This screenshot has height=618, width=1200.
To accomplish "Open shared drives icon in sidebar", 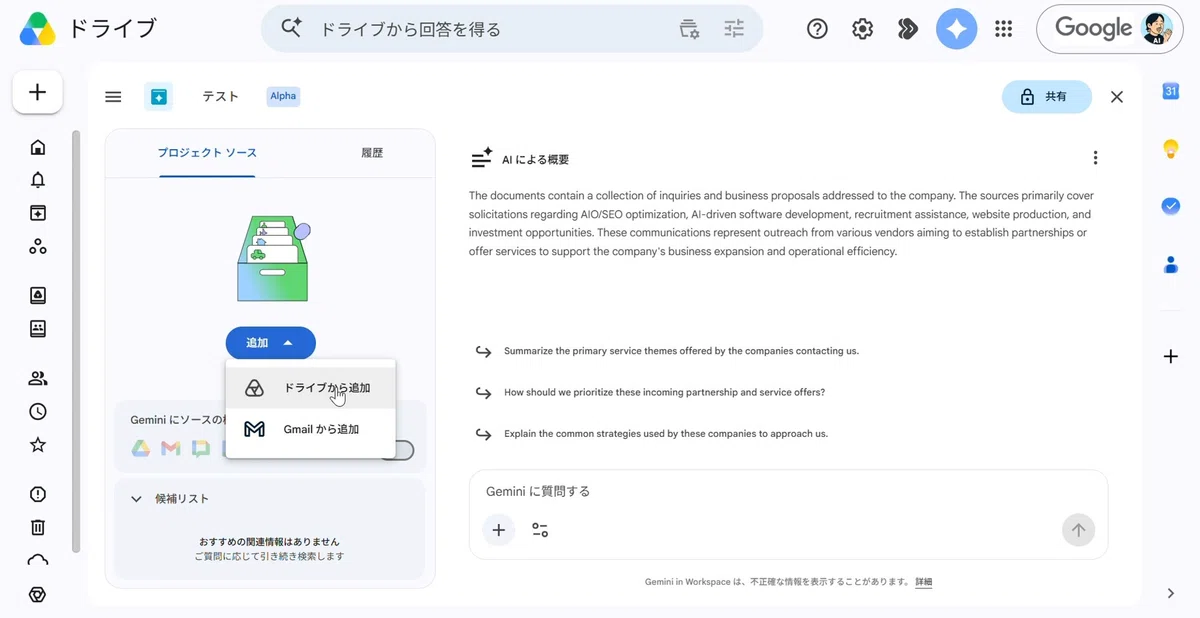I will 38,328.
